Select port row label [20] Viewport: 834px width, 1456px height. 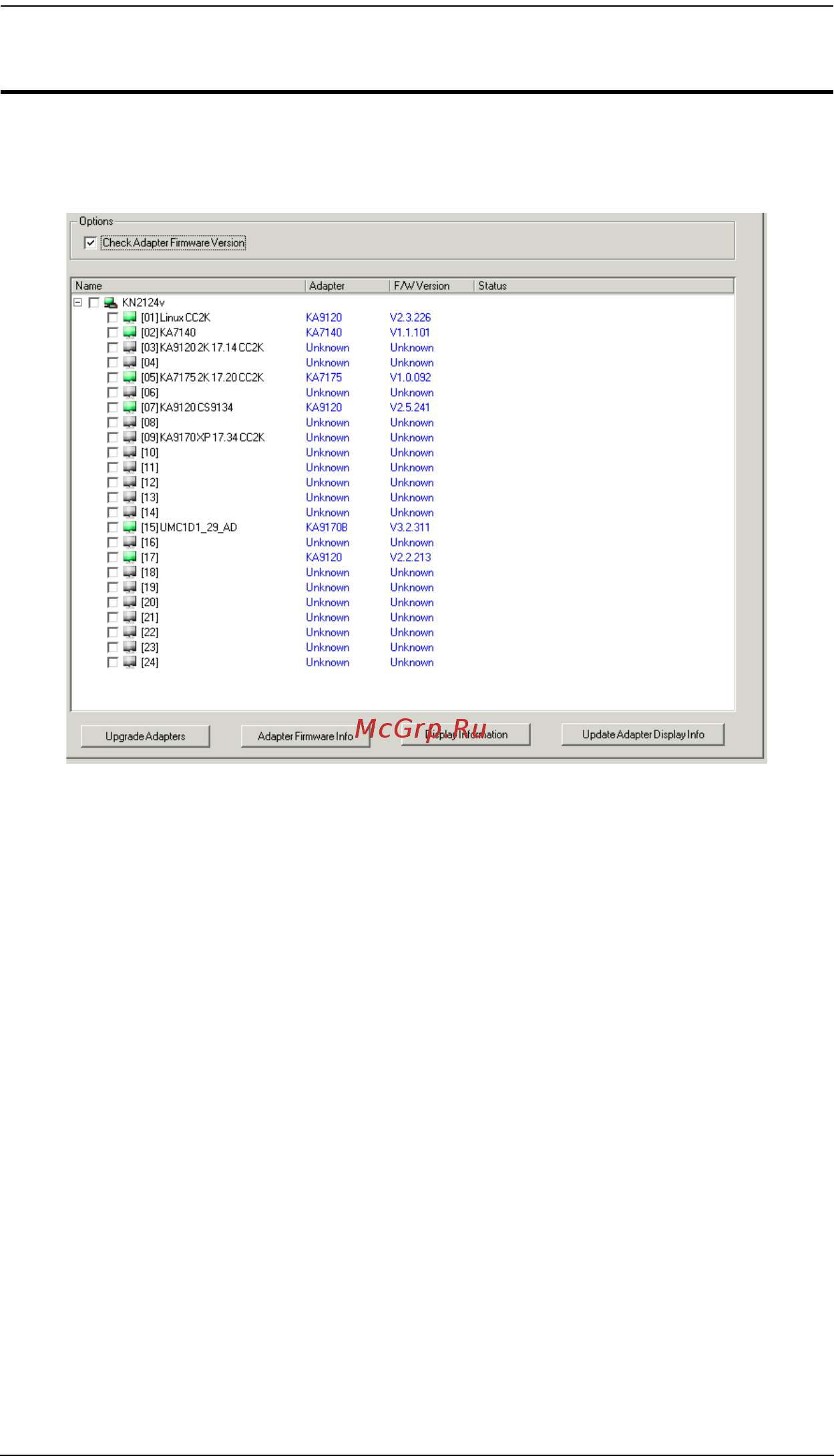150,603
